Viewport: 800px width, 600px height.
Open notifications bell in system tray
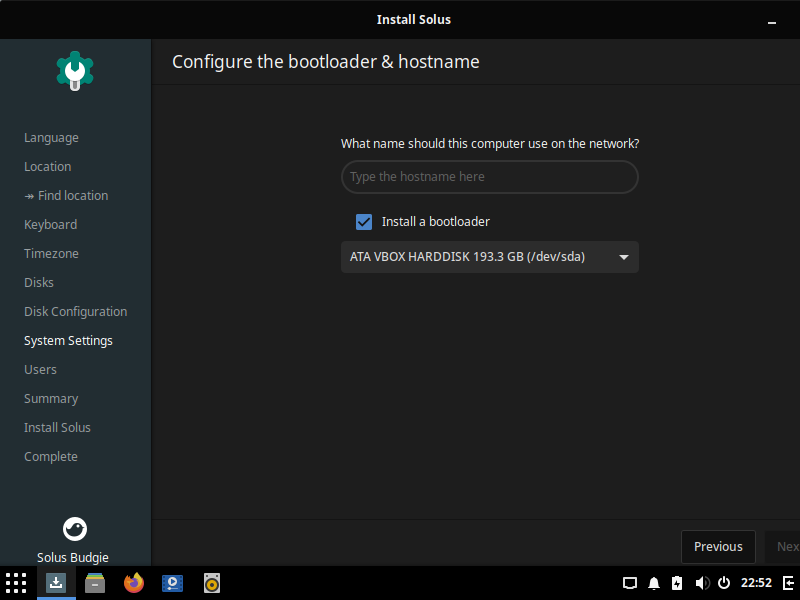coord(654,583)
